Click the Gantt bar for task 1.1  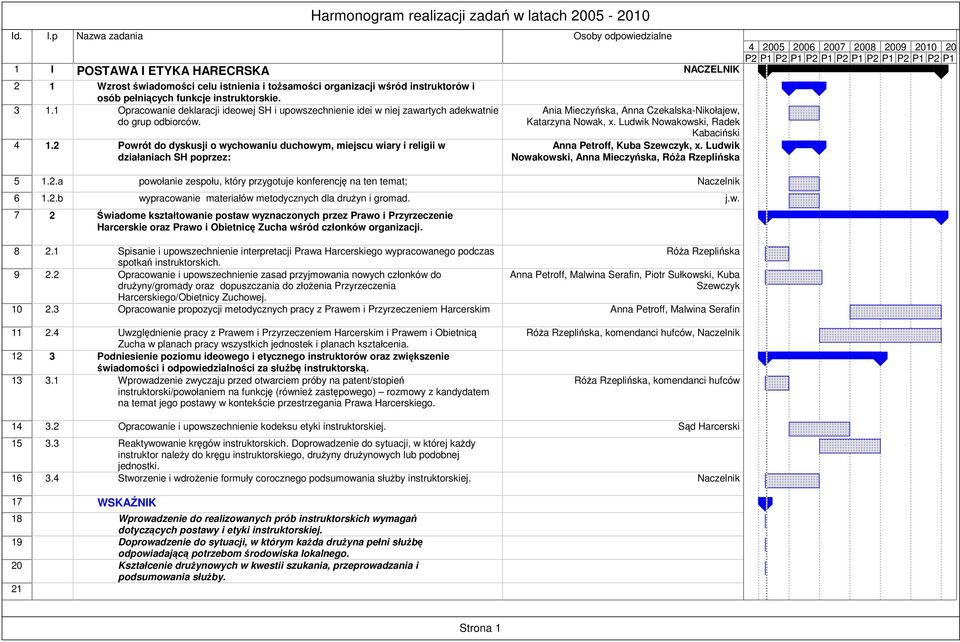804,113
